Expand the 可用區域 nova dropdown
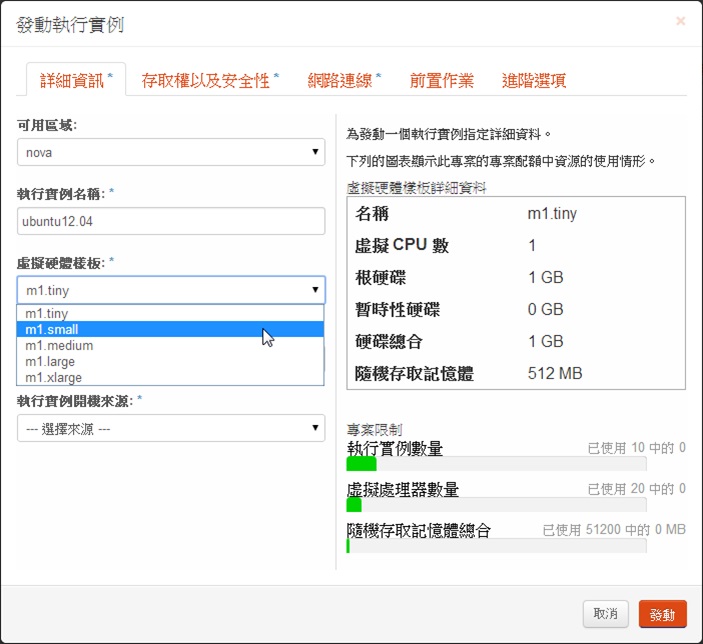Viewport: 703px width, 644px height. click(171, 152)
